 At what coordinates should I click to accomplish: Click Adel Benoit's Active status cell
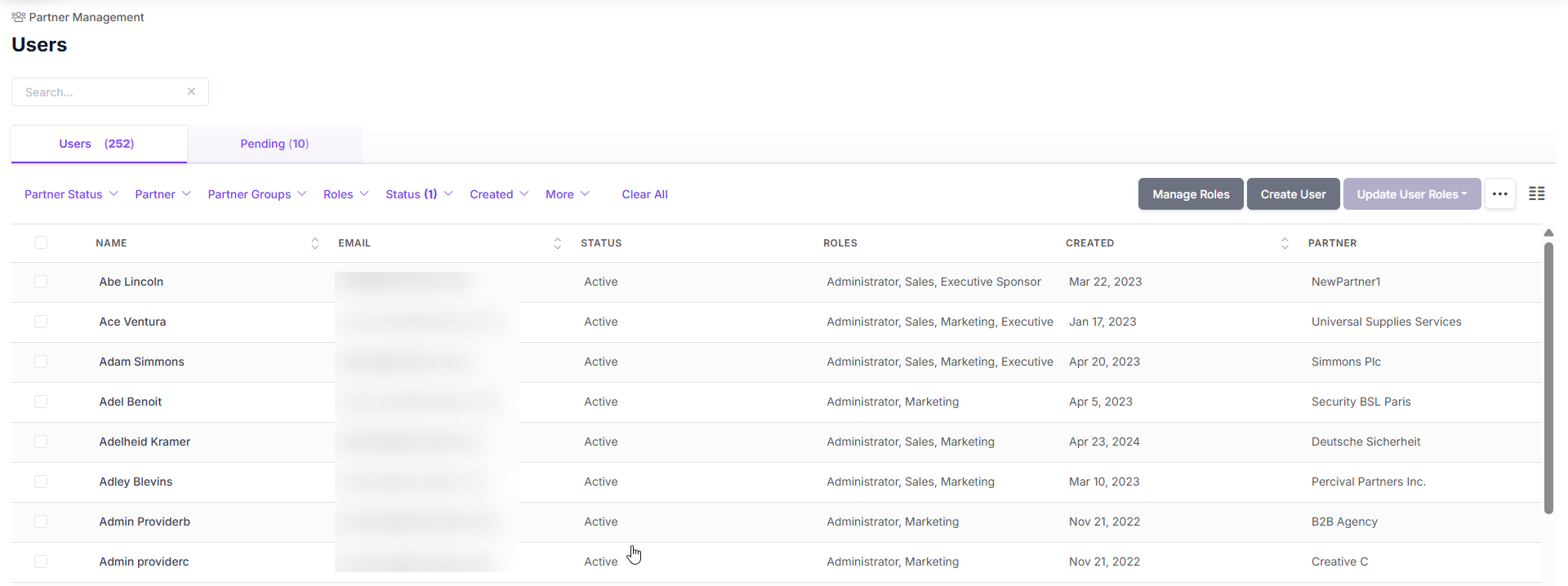click(x=601, y=402)
